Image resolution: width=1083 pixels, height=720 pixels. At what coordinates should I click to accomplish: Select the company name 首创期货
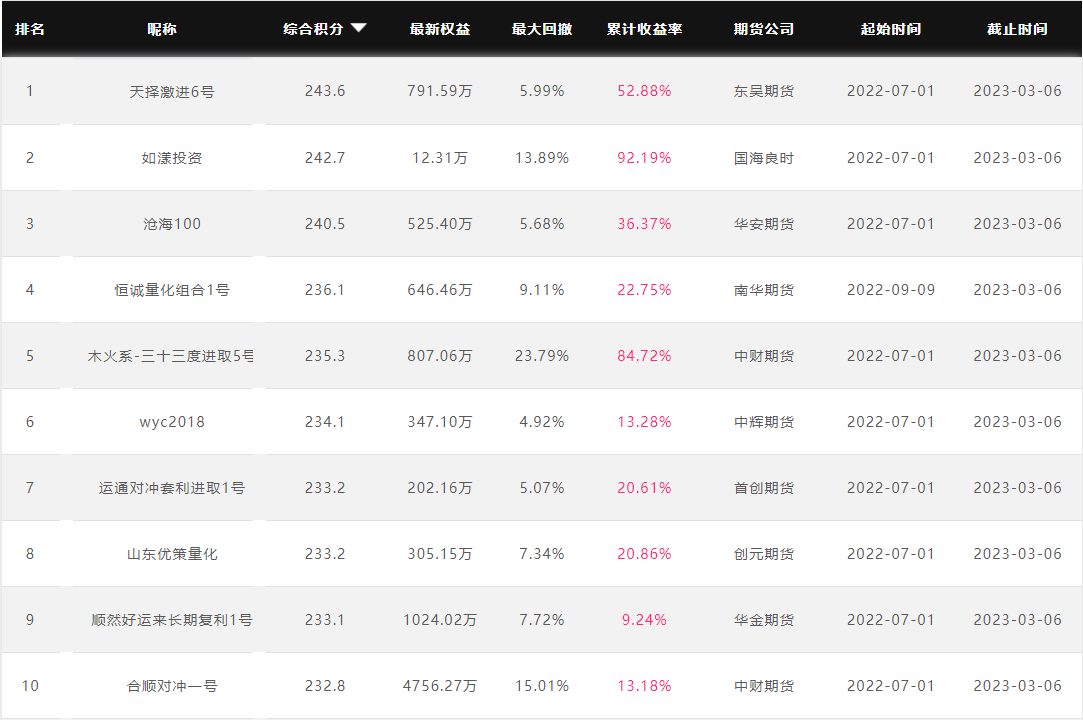click(763, 488)
